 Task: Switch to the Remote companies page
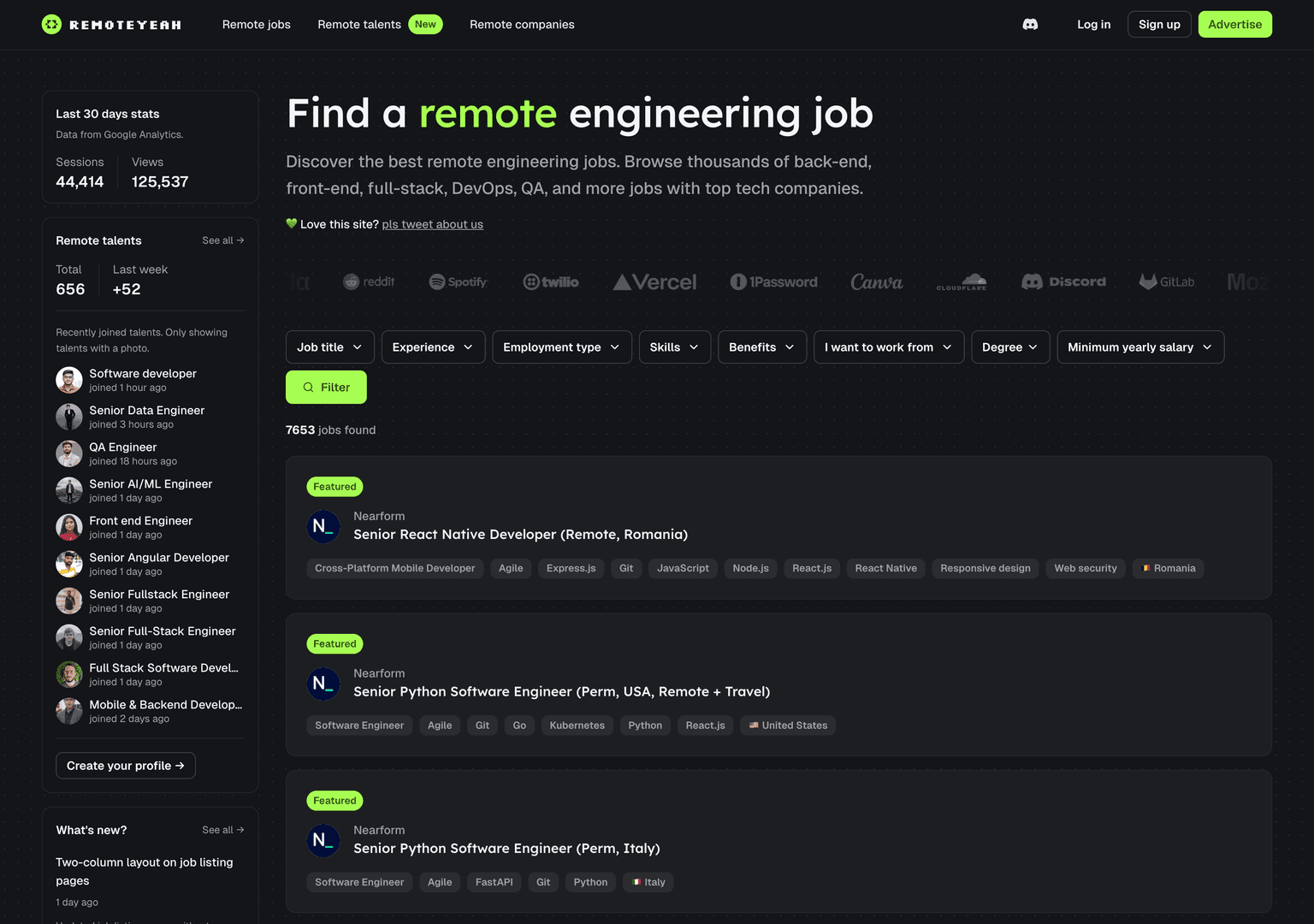click(x=522, y=24)
